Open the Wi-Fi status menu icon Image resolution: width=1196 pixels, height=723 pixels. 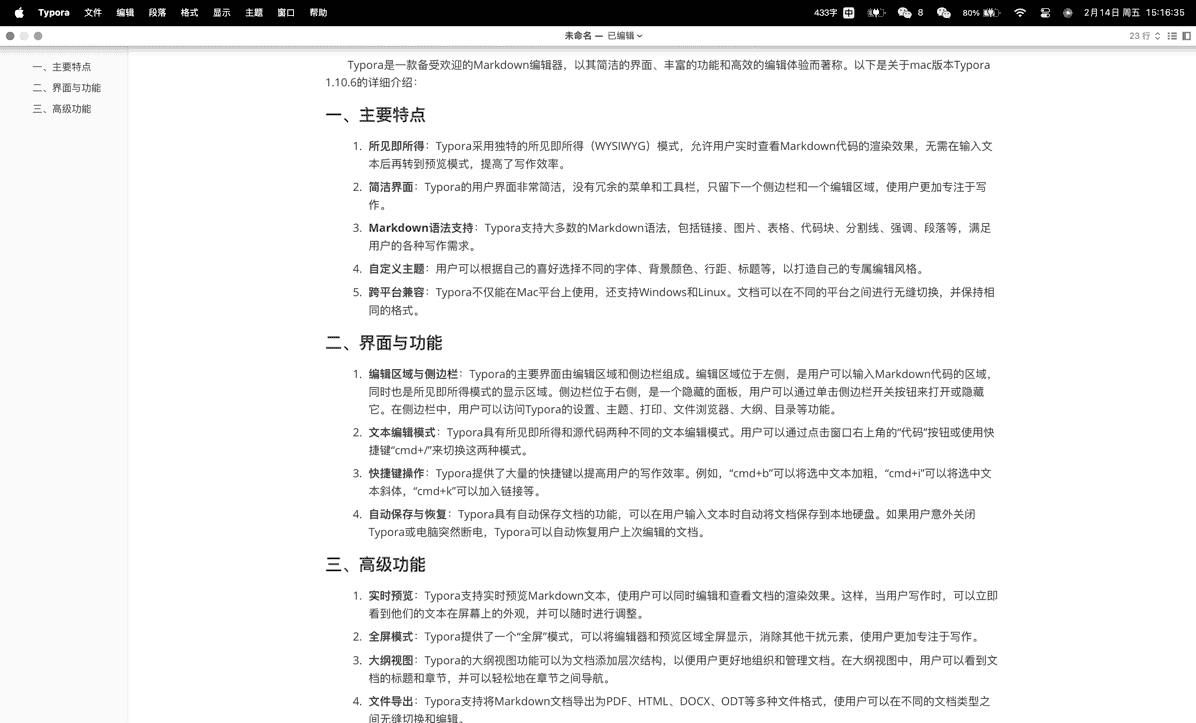[1021, 13]
